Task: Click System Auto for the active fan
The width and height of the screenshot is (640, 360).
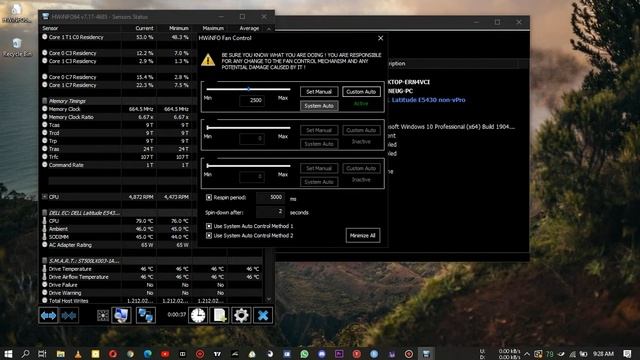Action: tap(319, 106)
